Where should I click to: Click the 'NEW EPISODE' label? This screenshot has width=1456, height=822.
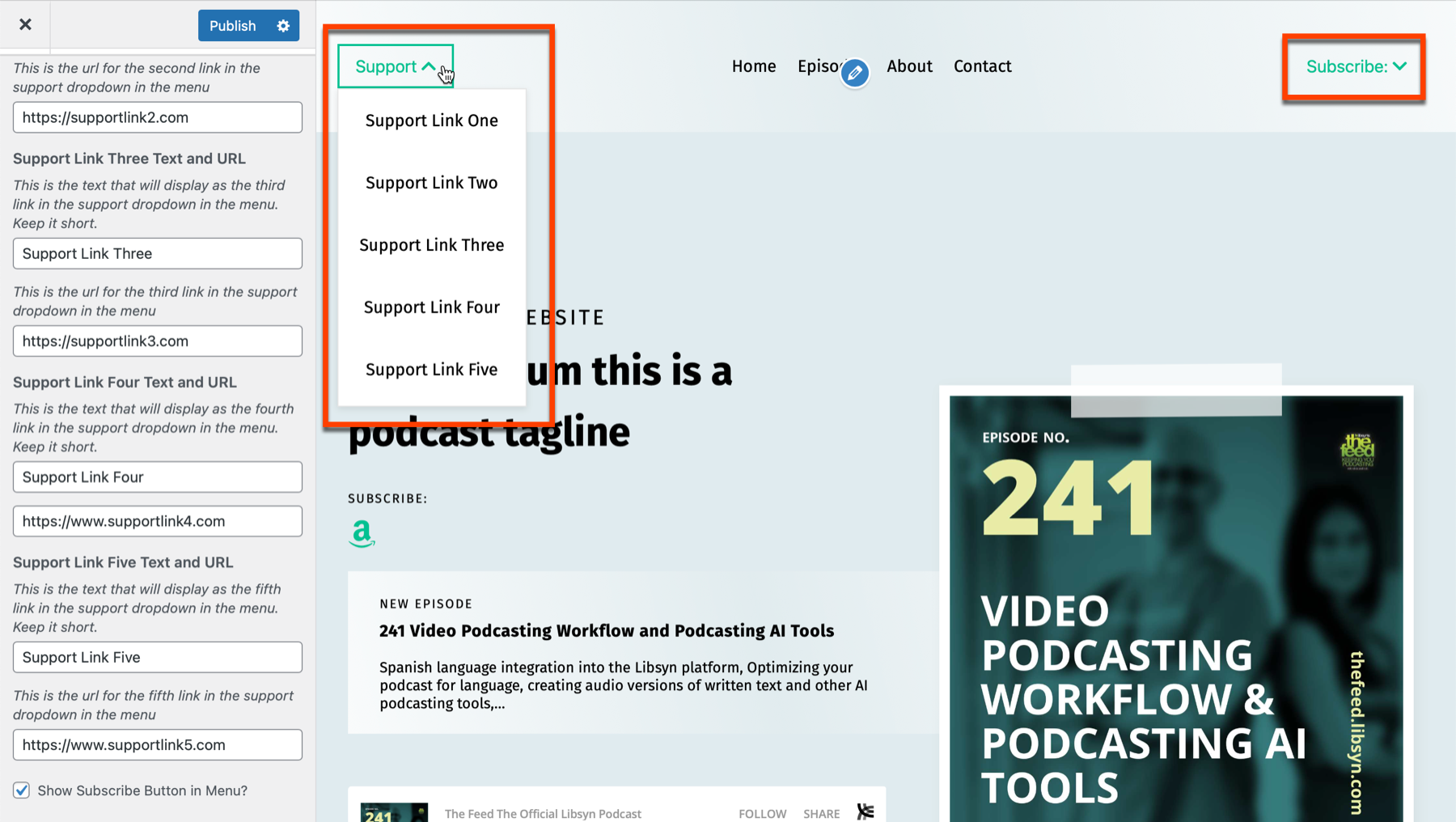pos(425,604)
